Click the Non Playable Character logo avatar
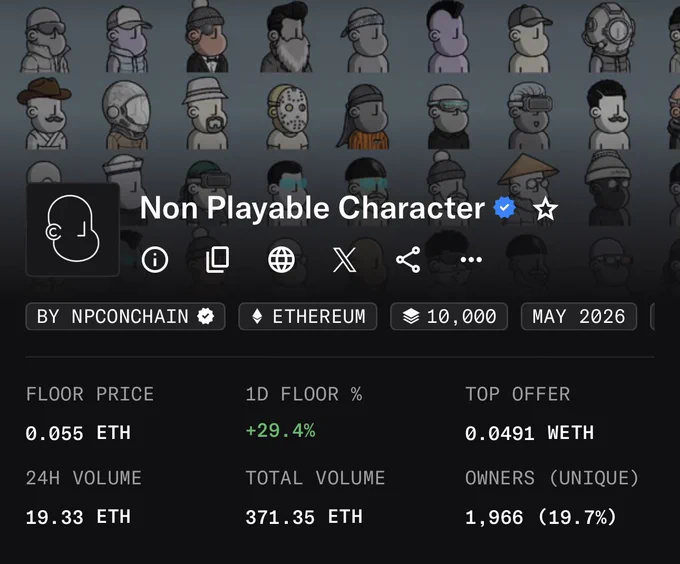Viewport: 680px width, 564px height. pos(73,230)
